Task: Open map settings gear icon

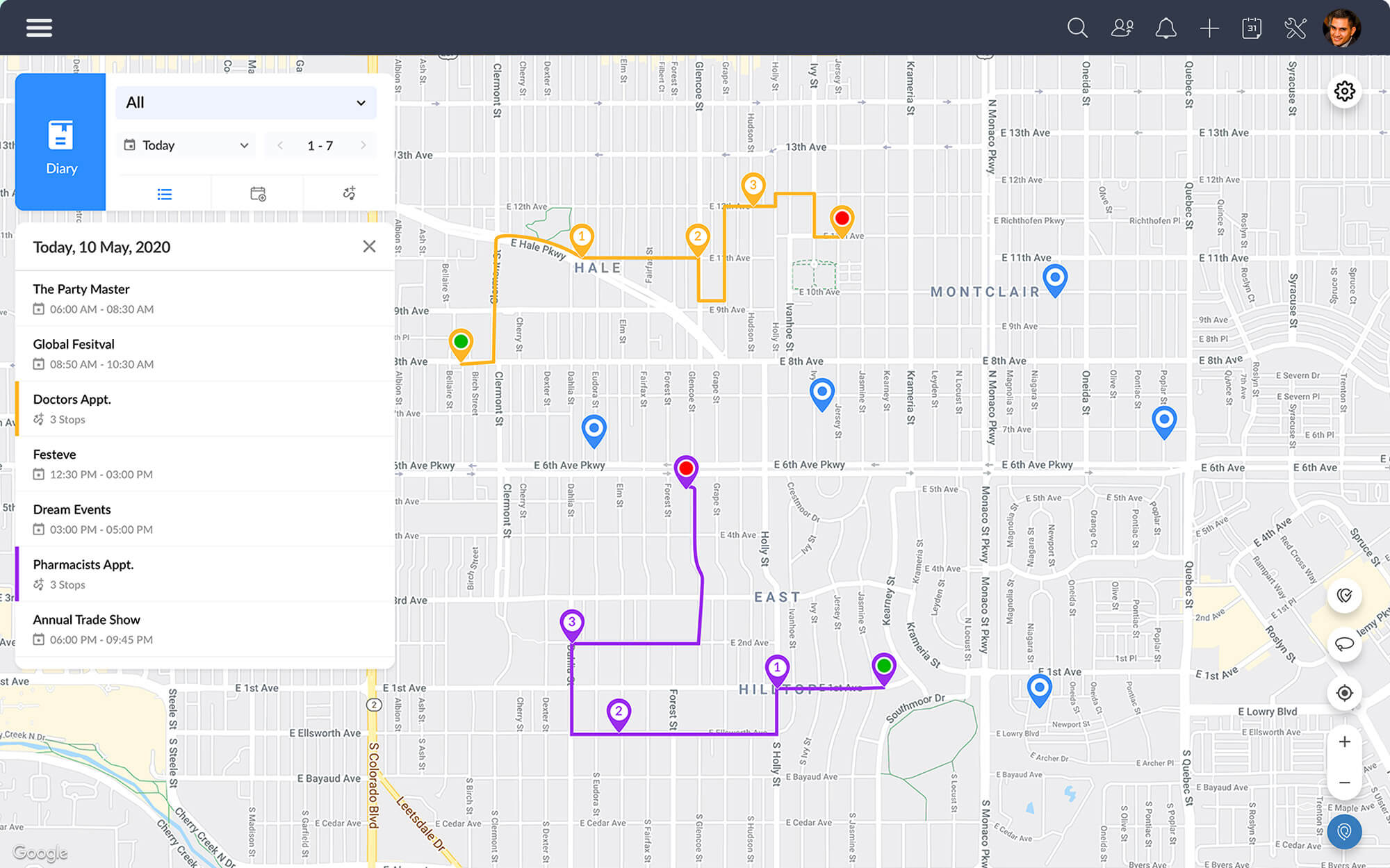Action: point(1344,91)
